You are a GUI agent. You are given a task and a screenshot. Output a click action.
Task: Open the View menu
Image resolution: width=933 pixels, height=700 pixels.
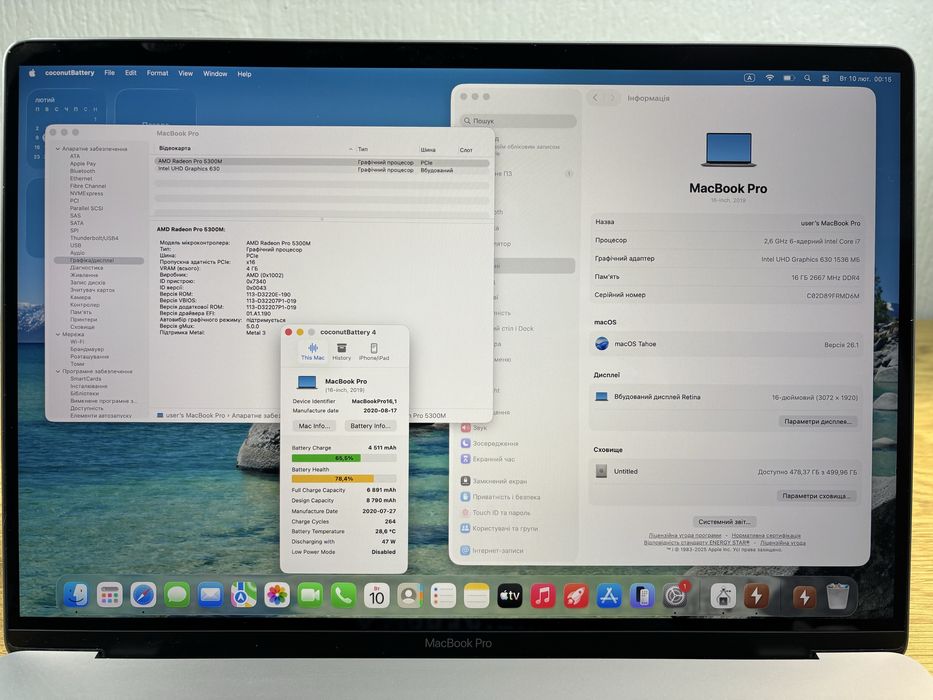(x=186, y=73)
